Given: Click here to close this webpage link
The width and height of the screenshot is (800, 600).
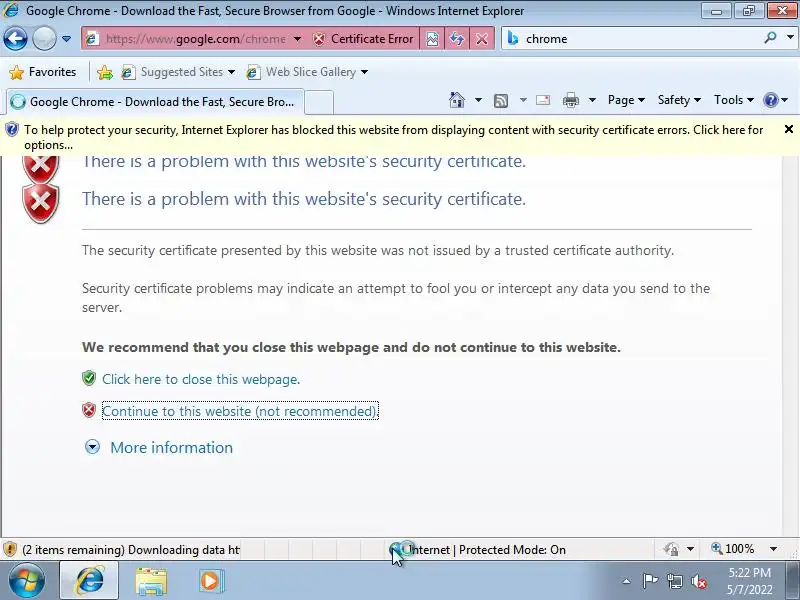Looking at the screenshot, I should coord(201,379).
